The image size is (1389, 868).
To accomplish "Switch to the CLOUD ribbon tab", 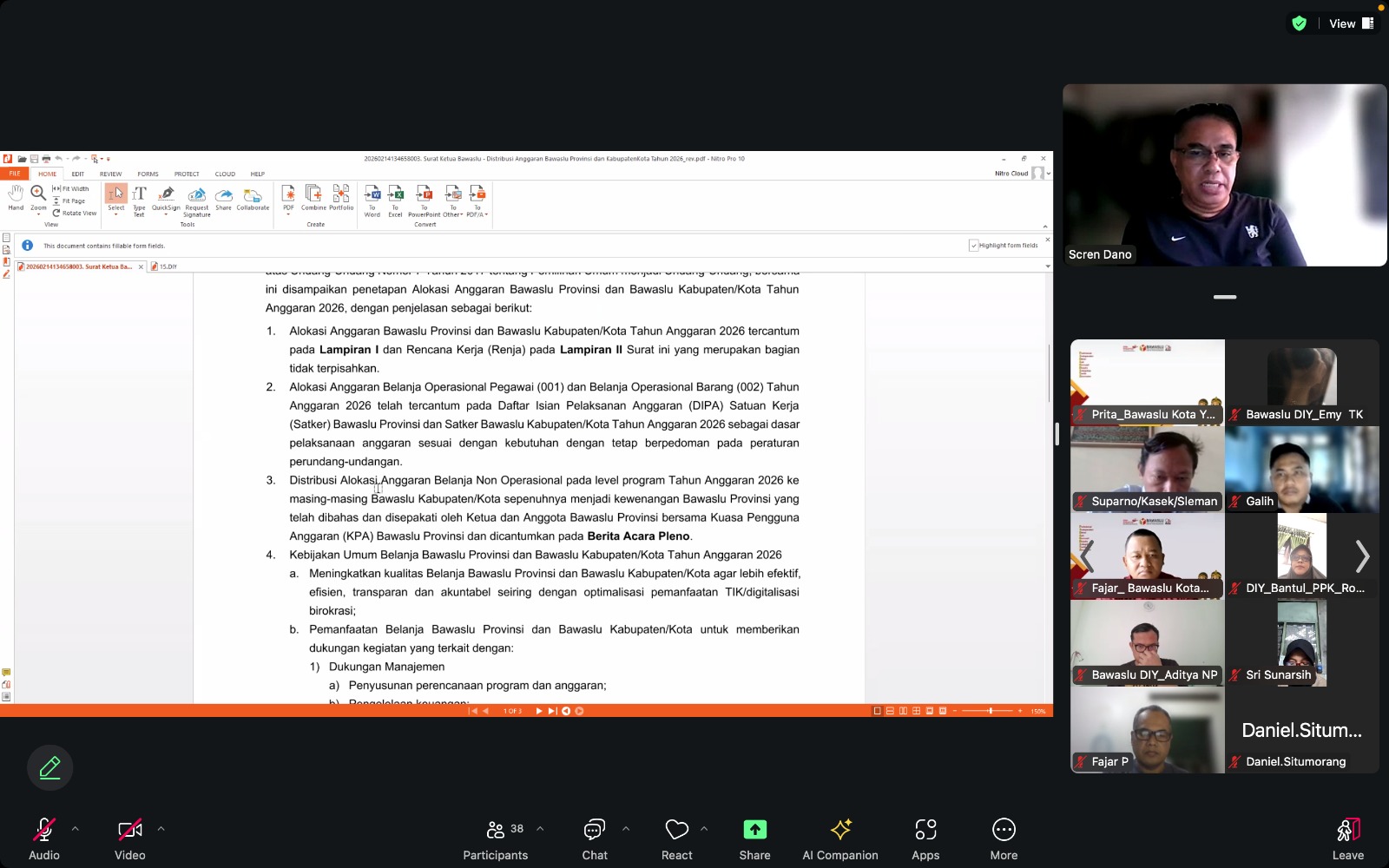I will (x=225, y=174).
